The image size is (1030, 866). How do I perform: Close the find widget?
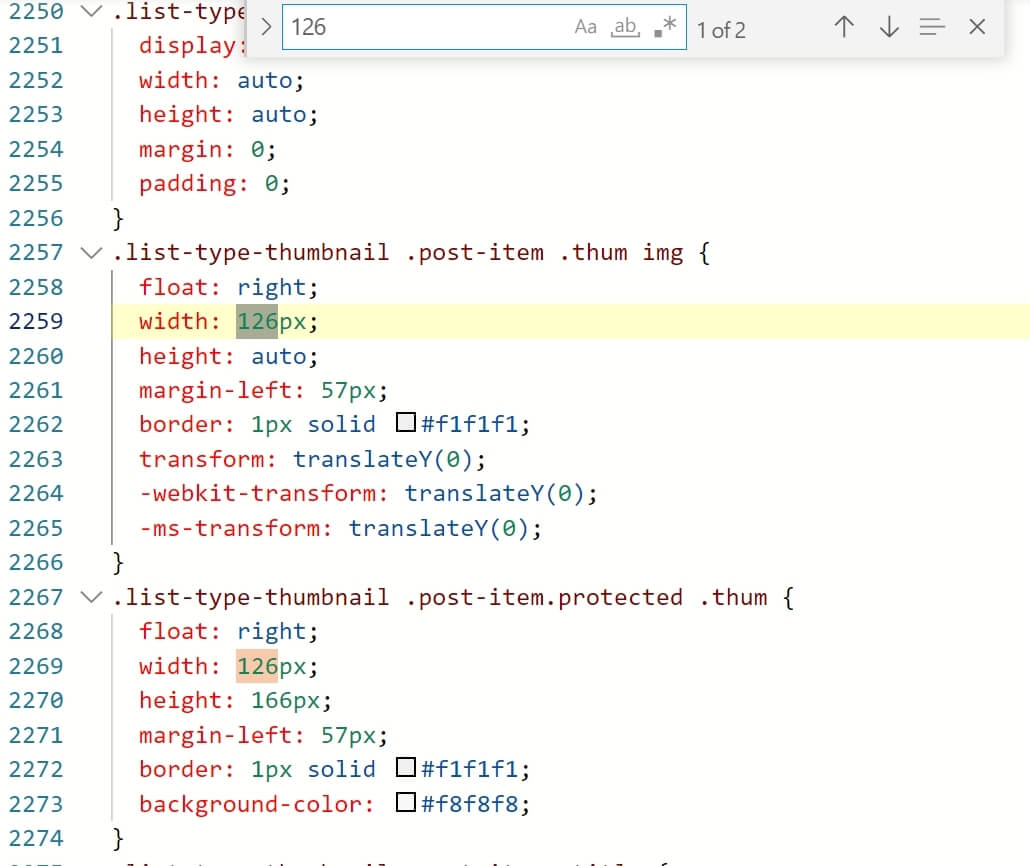pos(977,27)
